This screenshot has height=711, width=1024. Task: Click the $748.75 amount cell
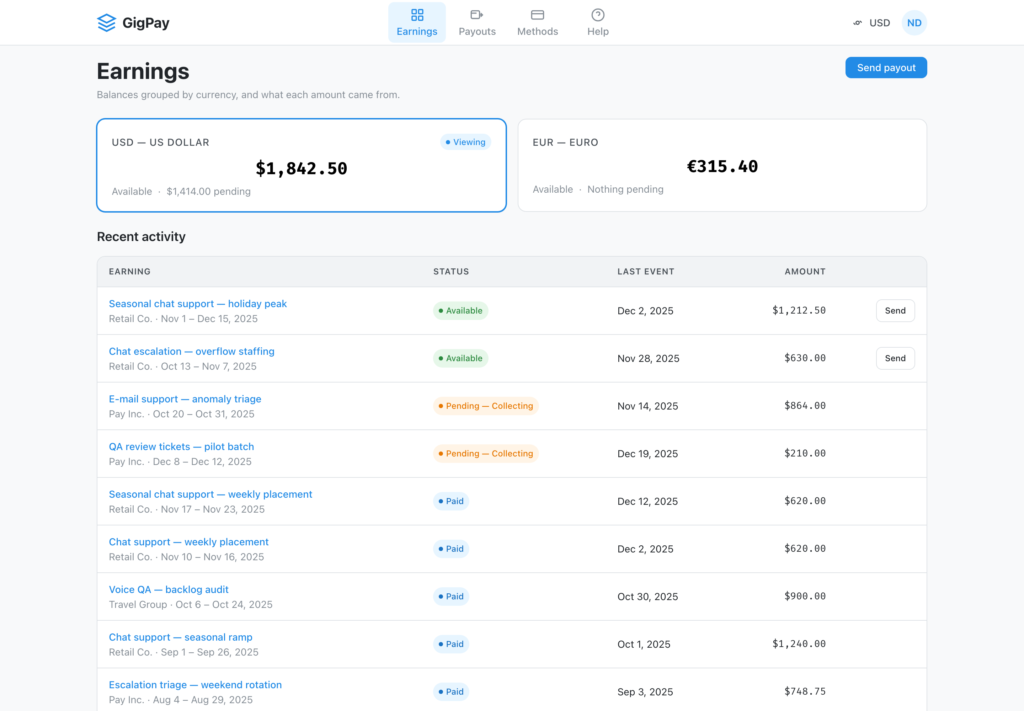click(805, 691)
